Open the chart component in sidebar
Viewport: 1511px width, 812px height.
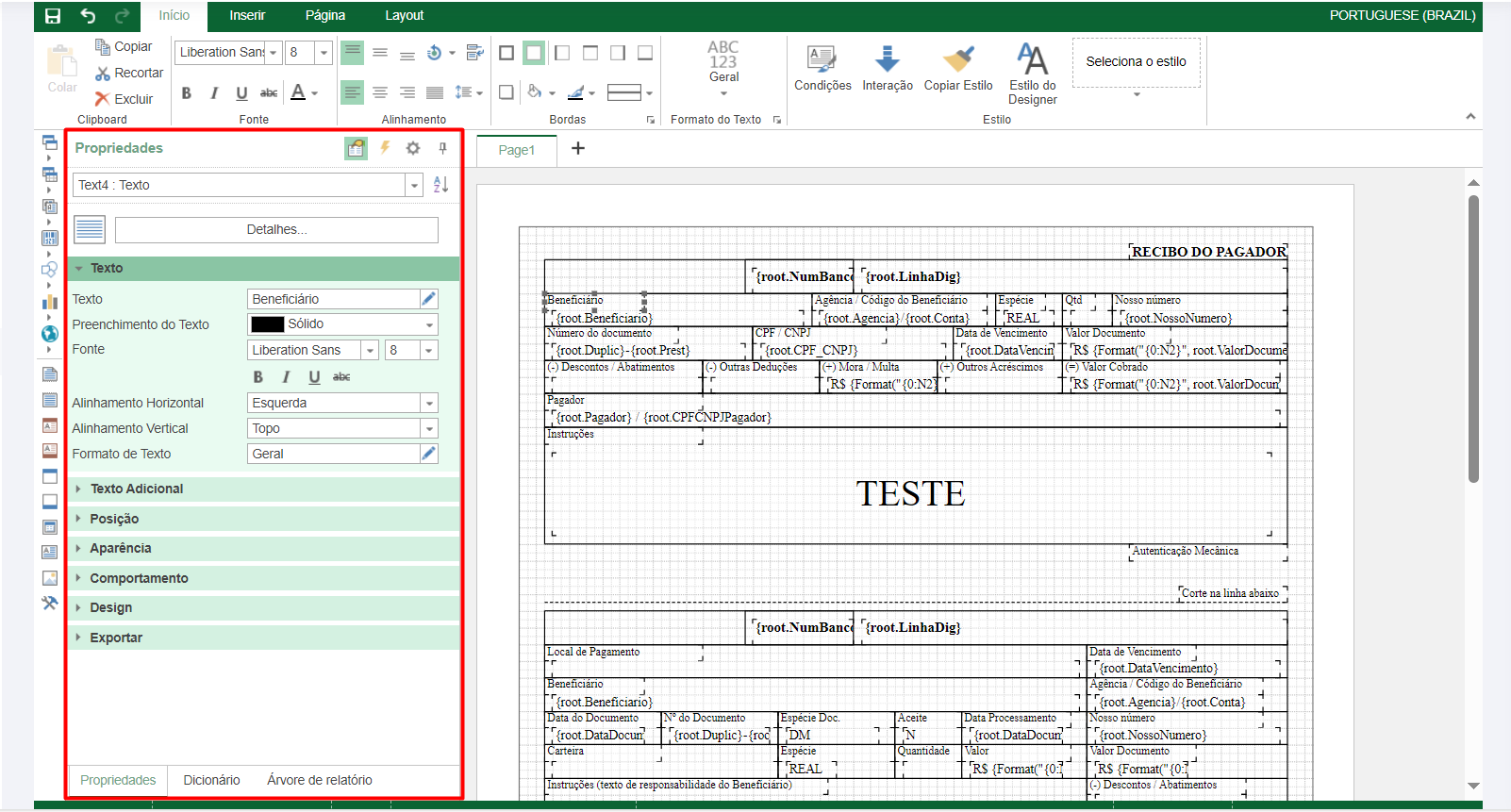[x=50, y=302]
